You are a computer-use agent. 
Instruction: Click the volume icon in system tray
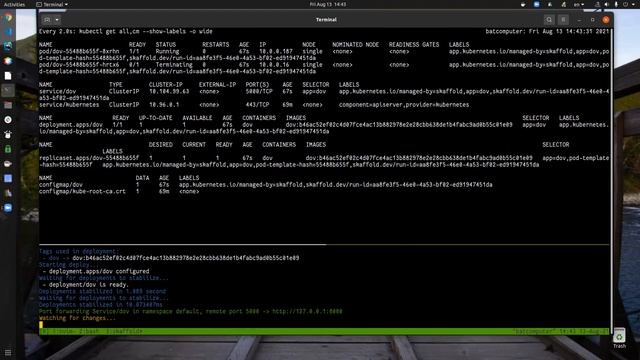click(607, 4)
